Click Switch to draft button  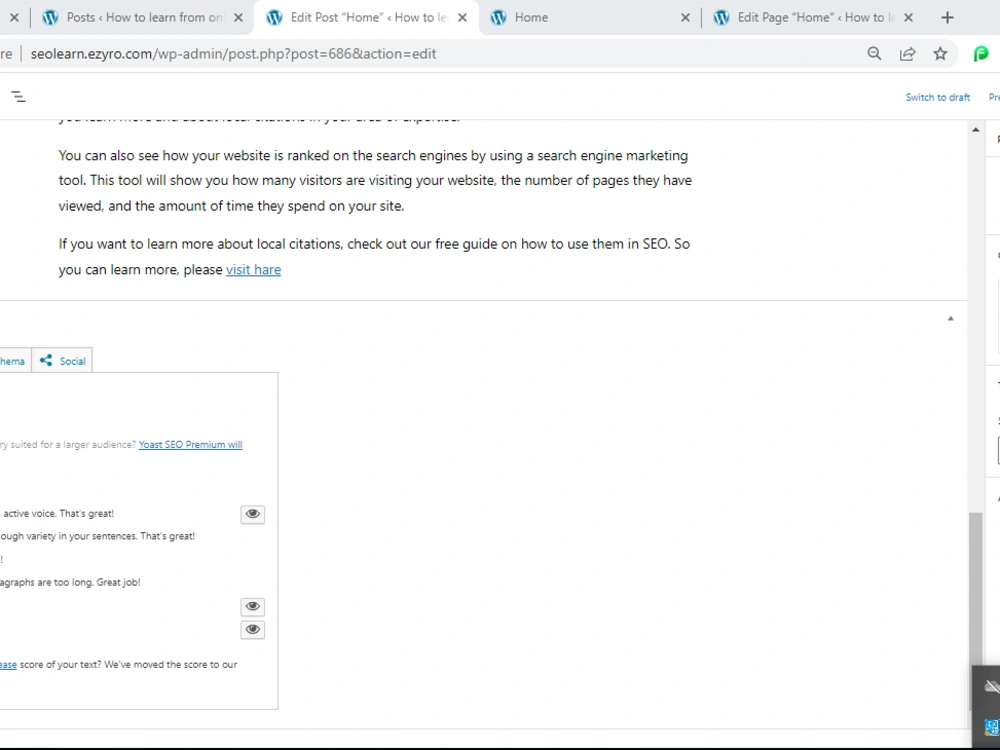[x=938, y=97]
